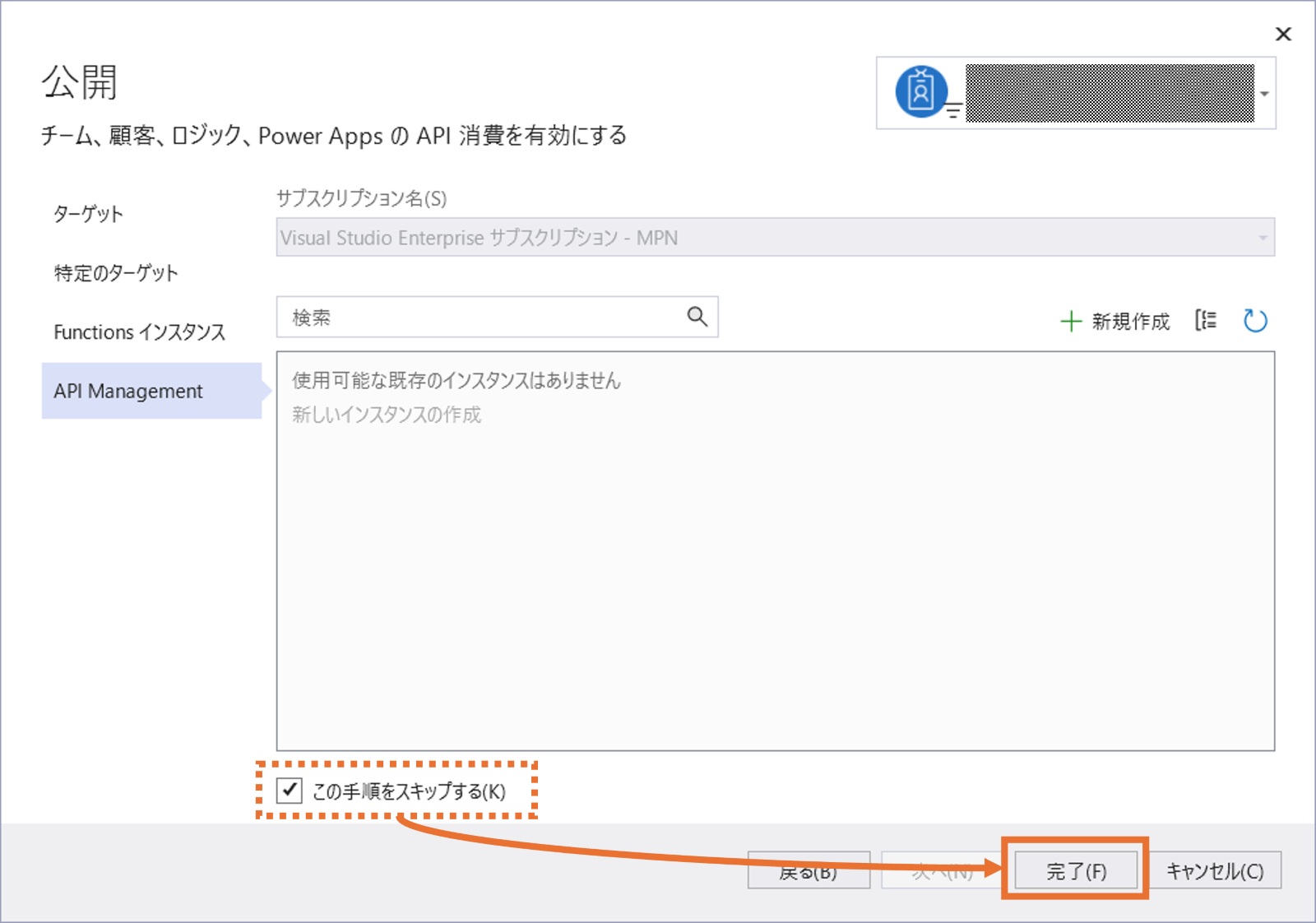Toggle この手順をスキップする checkbox
Screen dimensions: 1316x923
click(x=290, y=791)
